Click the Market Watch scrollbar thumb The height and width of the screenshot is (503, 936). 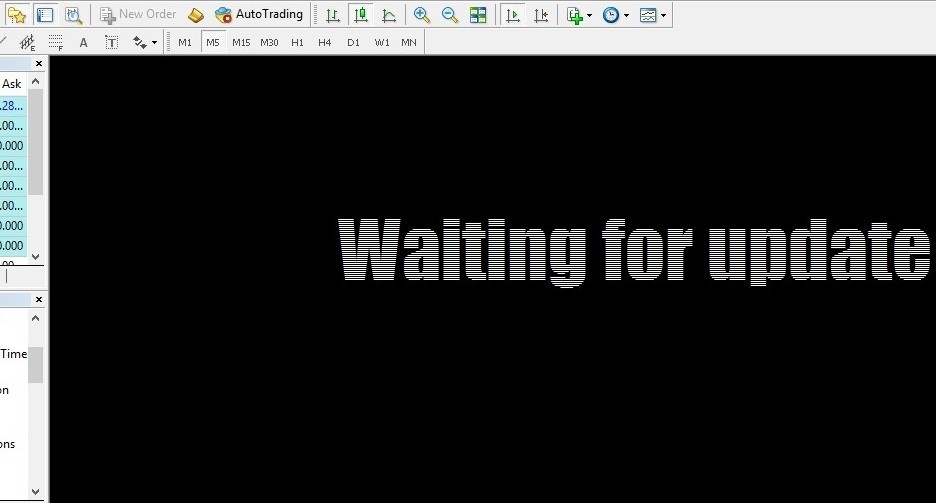(36, 142)
